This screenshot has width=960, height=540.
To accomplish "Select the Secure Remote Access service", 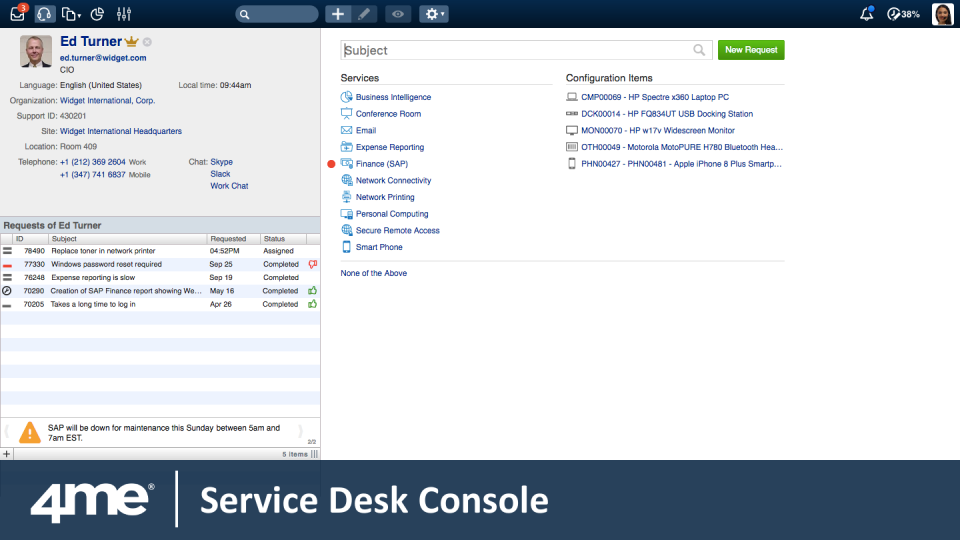I will click(x=397, y=230).
